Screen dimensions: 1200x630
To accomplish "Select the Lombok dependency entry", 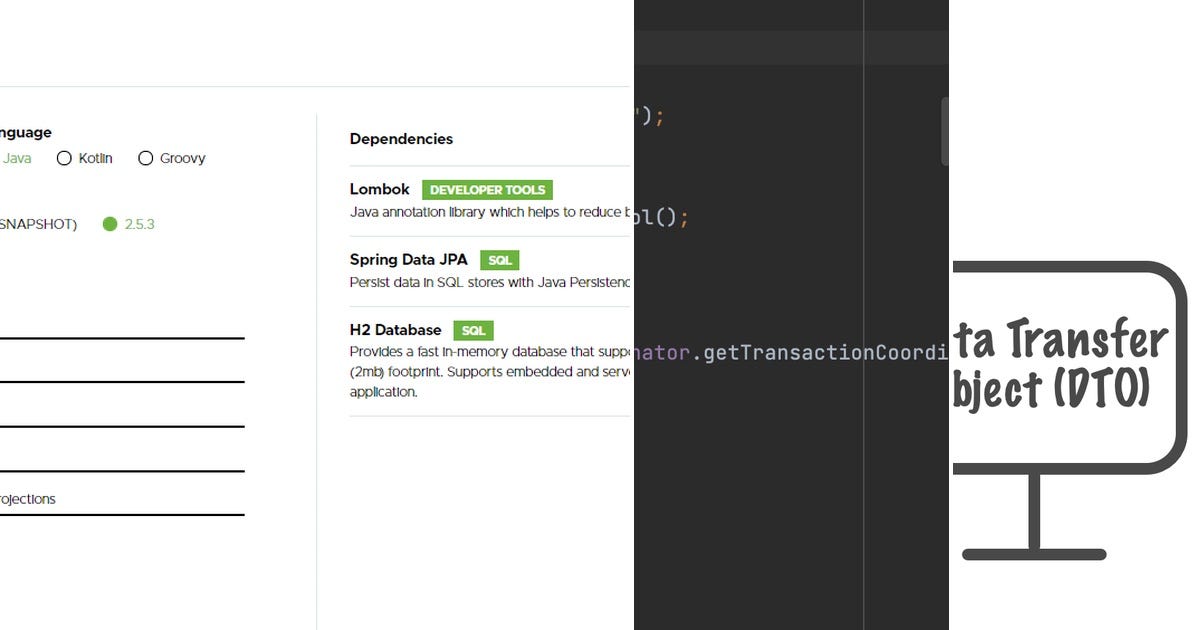I will click(379, 189).
